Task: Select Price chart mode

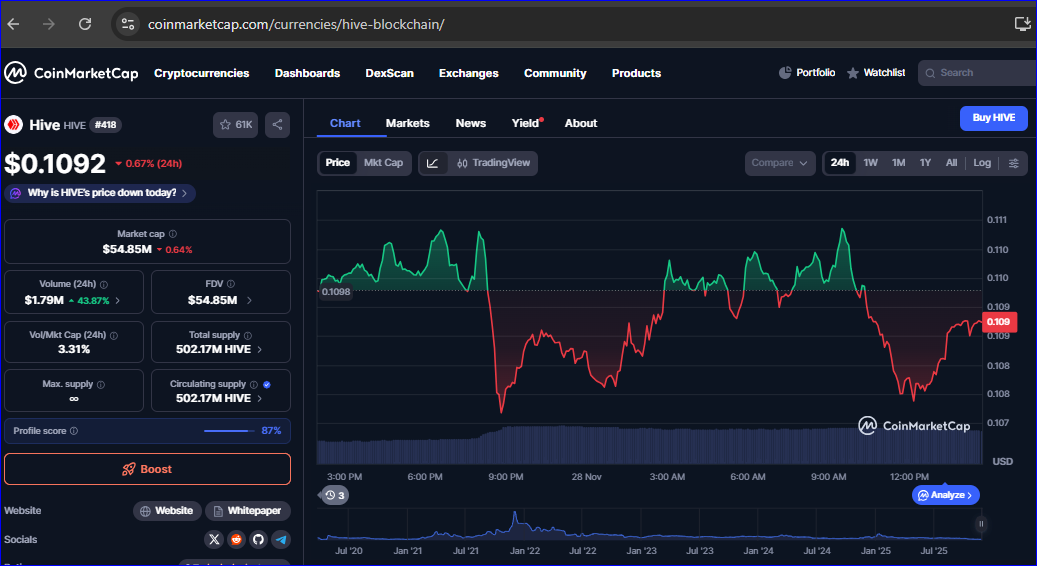Action: pyautogui.click(x=337, y=163)
